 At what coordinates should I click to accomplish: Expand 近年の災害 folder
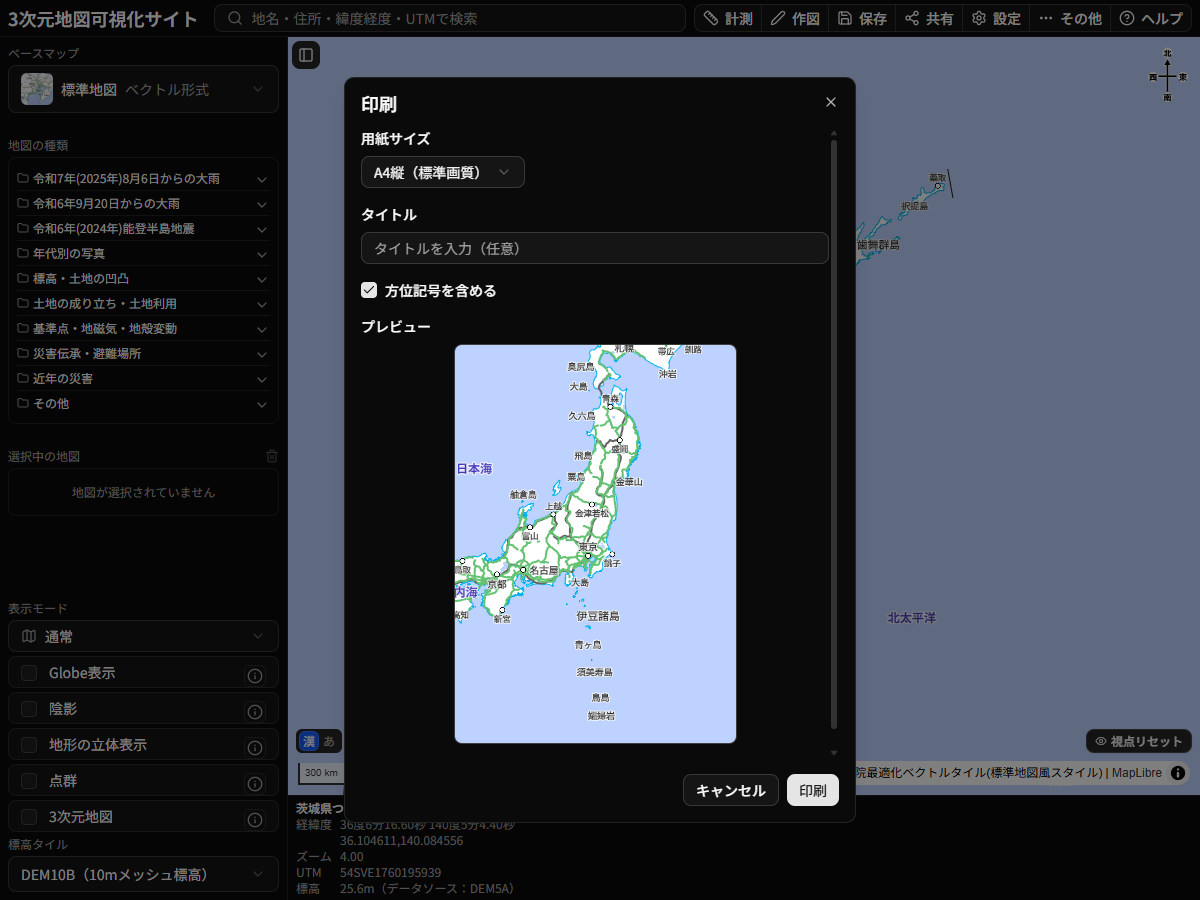click(x=143, y=378)
